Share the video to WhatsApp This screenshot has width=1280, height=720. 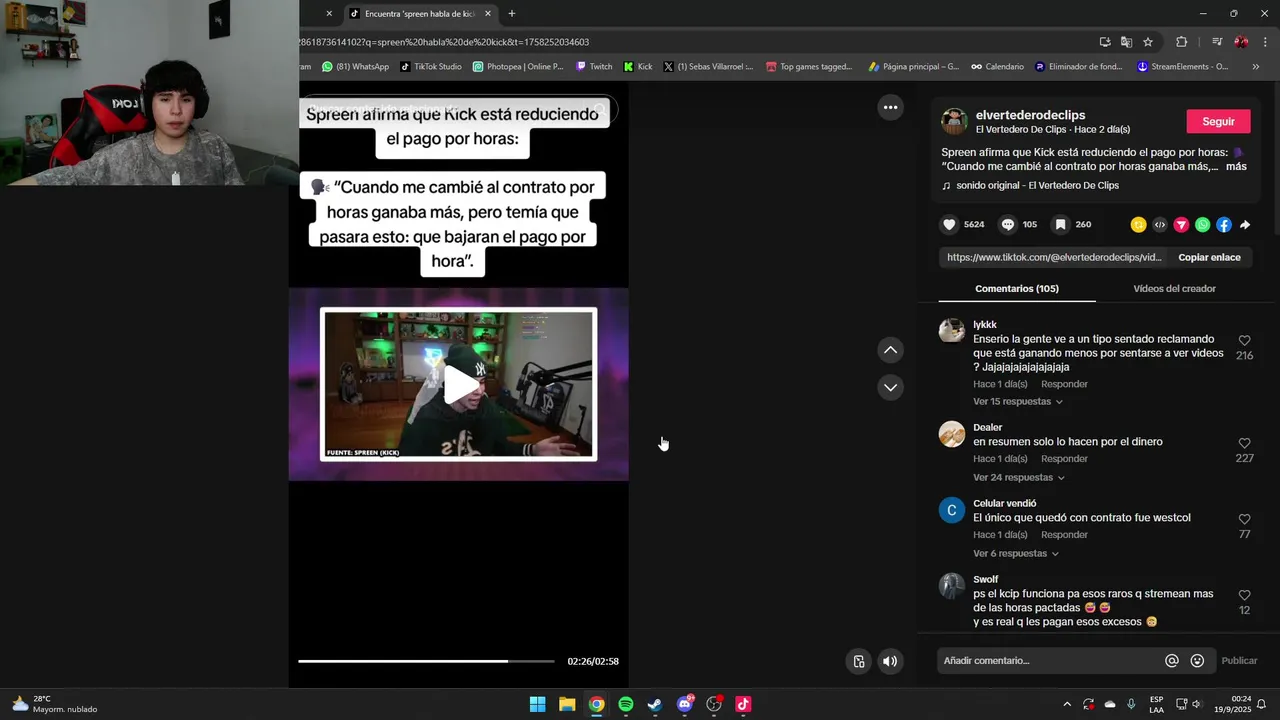[1202, 225]
